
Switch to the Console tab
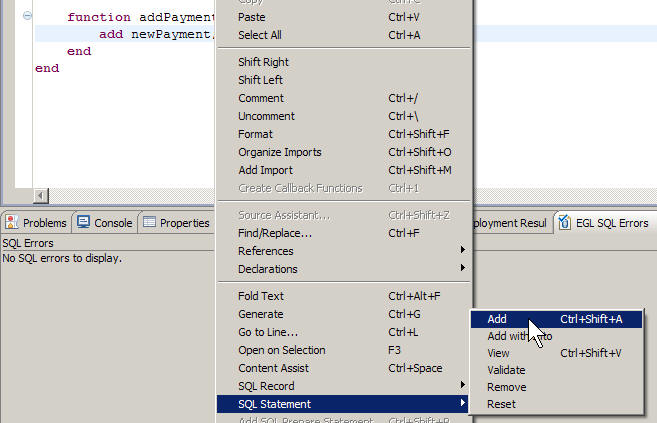105,222
